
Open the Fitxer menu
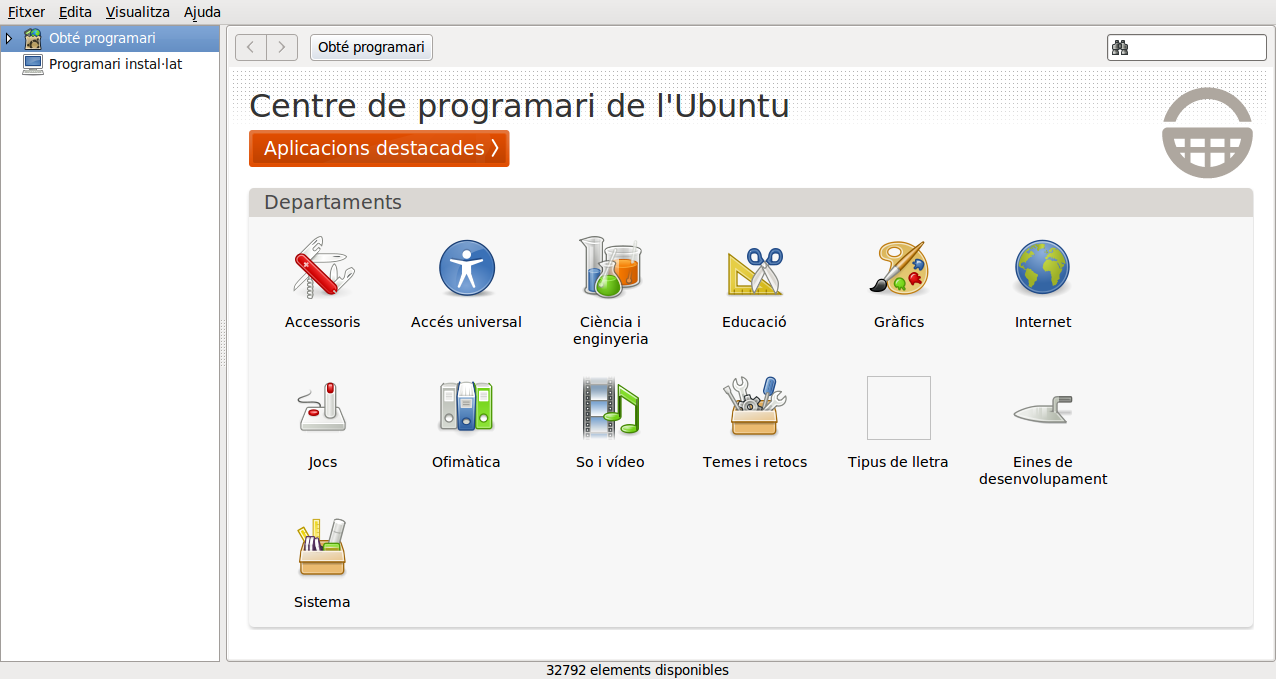26,12
